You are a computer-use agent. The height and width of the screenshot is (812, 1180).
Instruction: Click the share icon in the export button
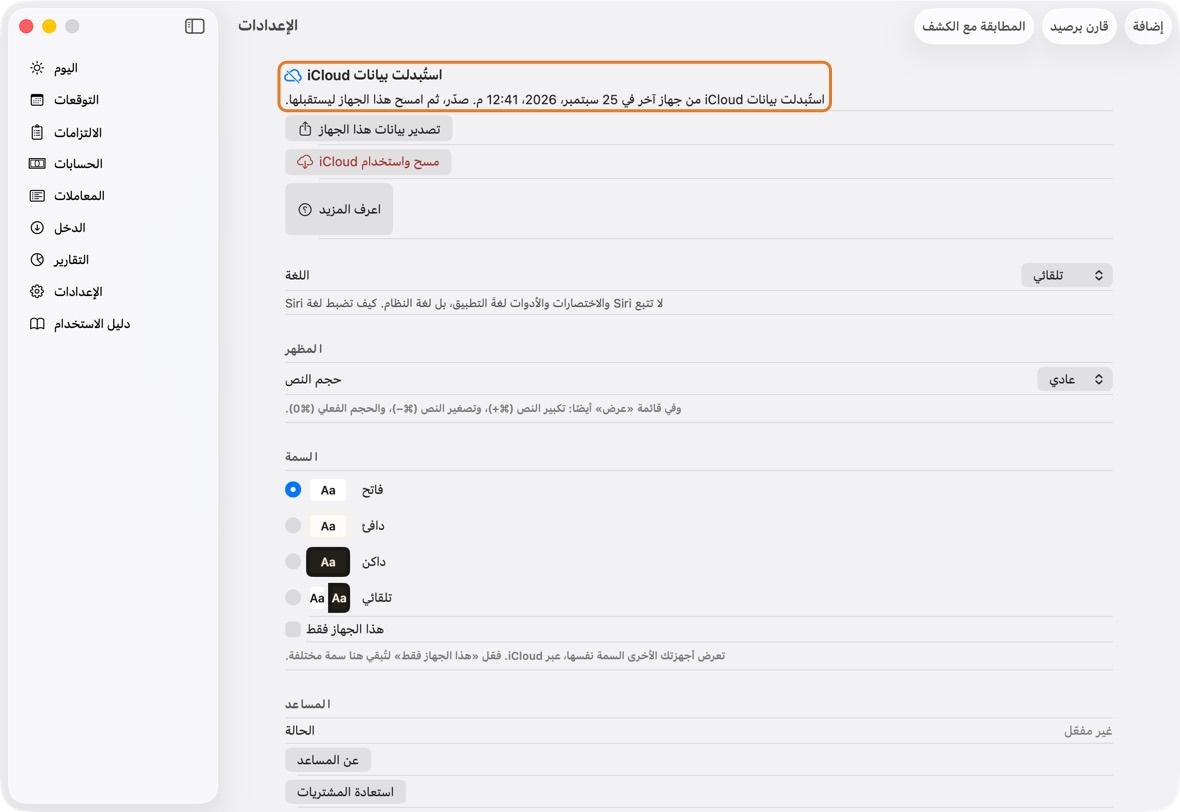tap(305, 129)
